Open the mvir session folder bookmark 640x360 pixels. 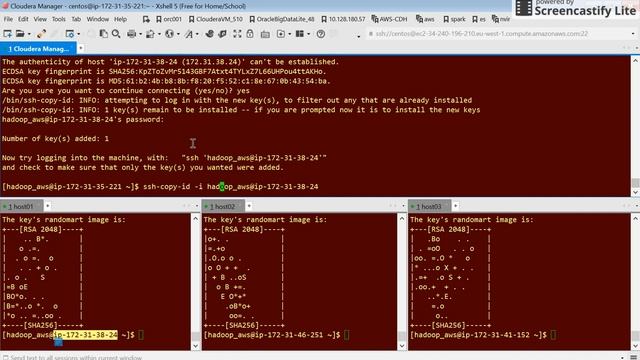pyautogui.click(x=501, y=19)
